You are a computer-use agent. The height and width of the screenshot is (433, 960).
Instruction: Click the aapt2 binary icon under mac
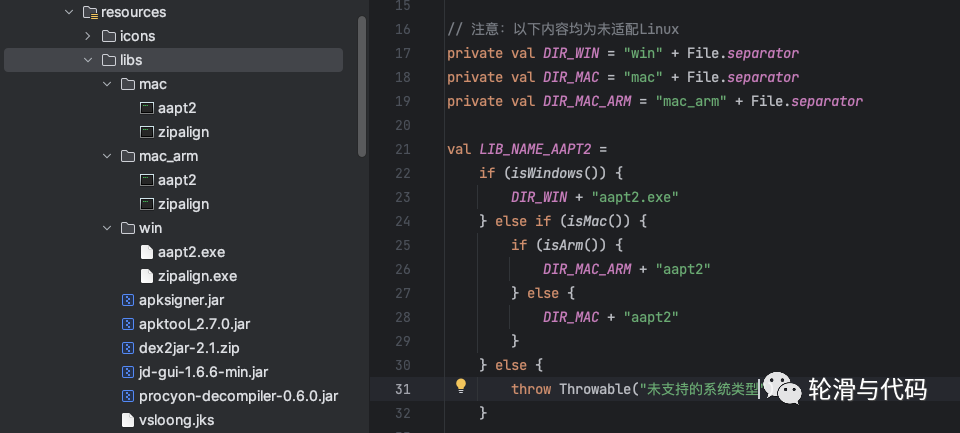(146, 108)
